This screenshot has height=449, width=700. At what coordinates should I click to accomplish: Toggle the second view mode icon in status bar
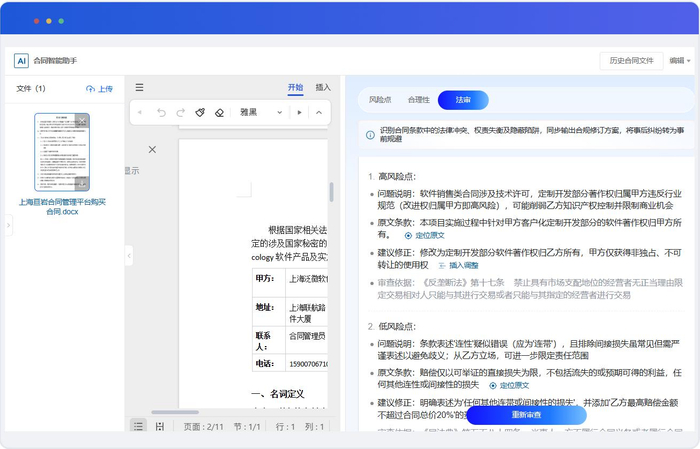point(160,426)
